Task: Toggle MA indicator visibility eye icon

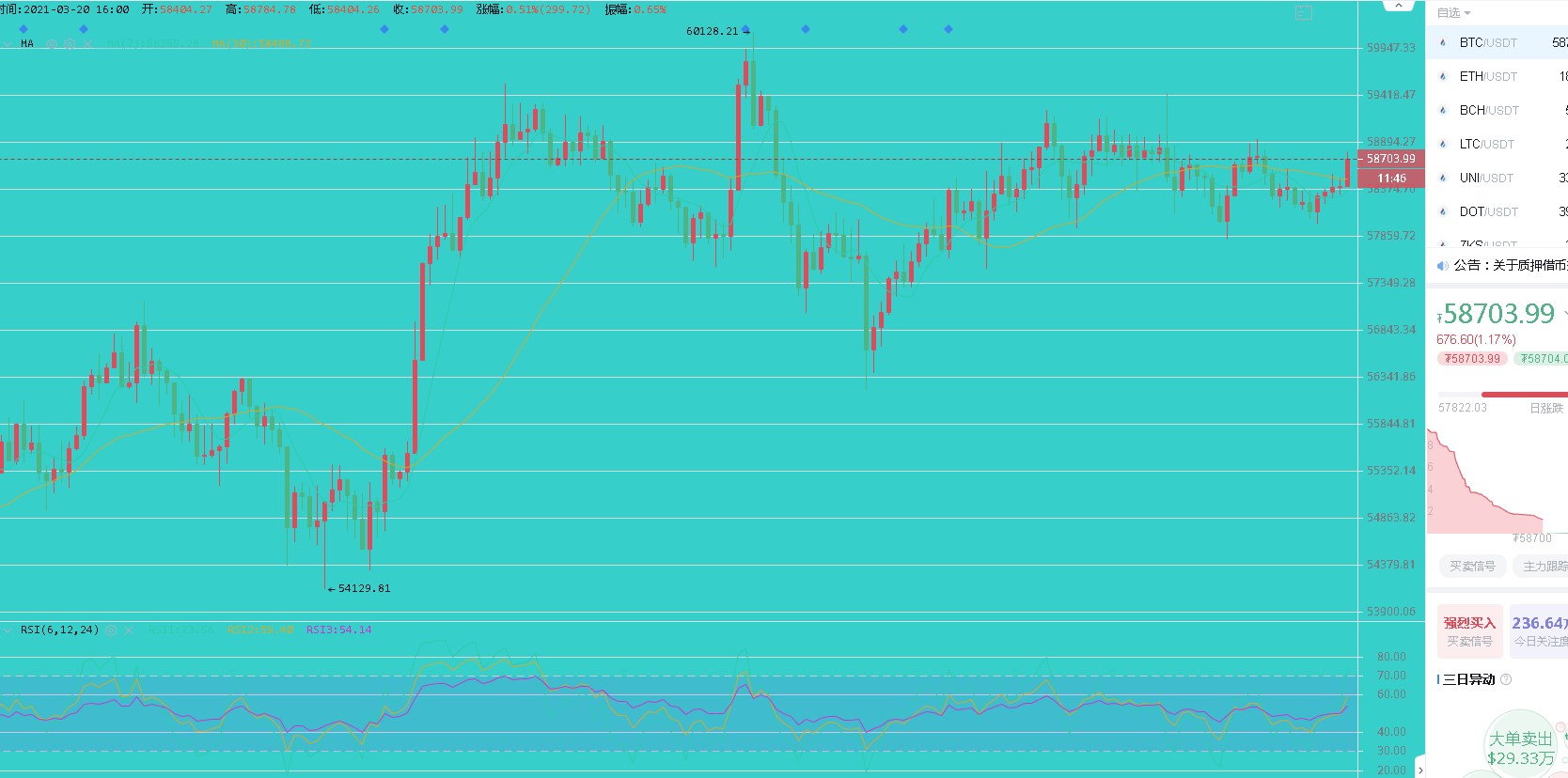Action: (53, 44)
